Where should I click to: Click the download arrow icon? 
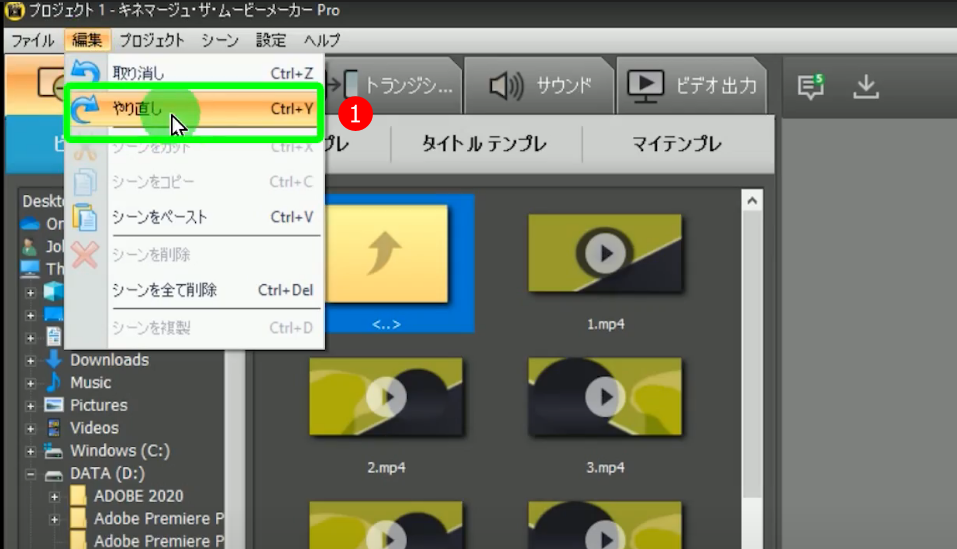coord(865,87)
